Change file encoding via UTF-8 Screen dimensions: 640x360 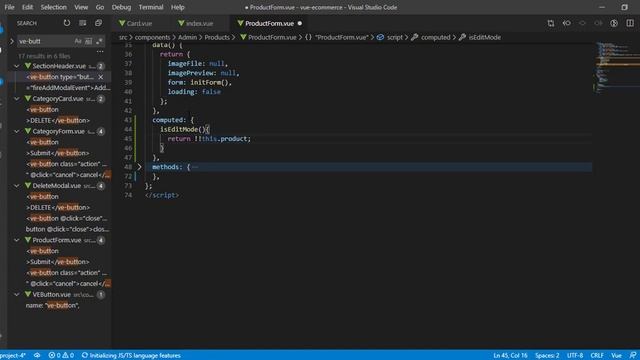[x=575, y=356]
